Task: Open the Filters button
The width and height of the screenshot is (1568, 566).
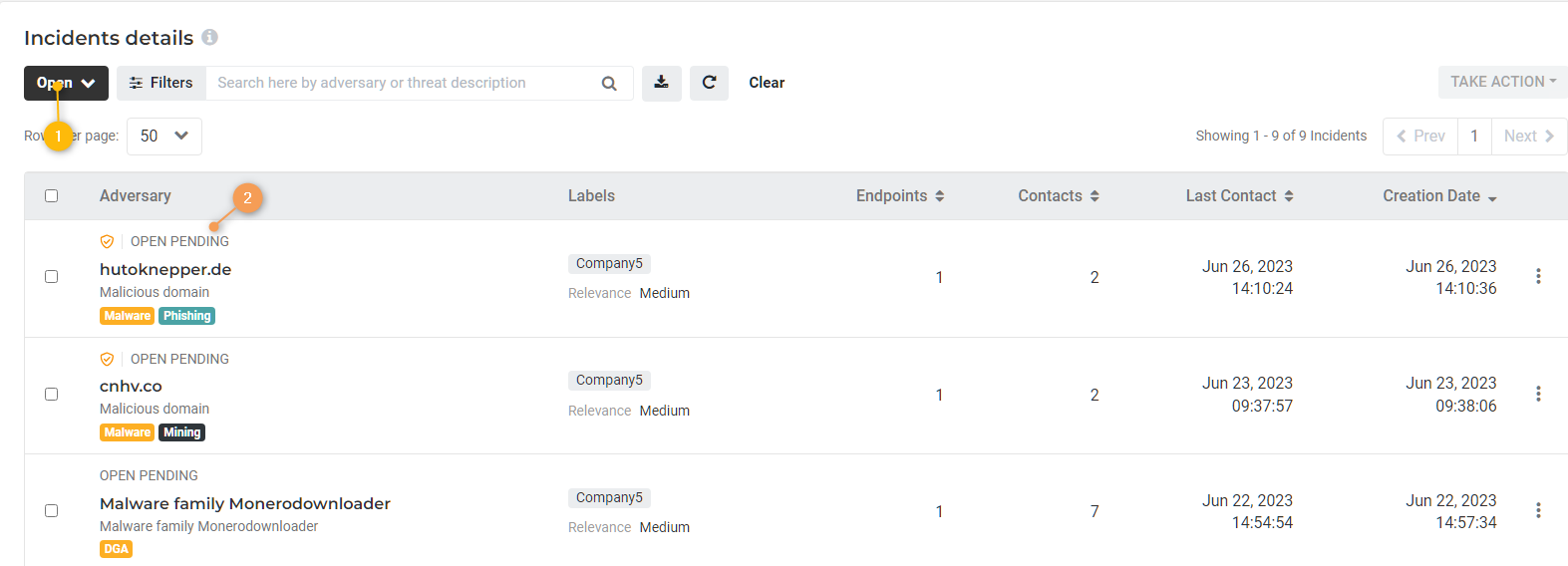Action: (161, 83)
